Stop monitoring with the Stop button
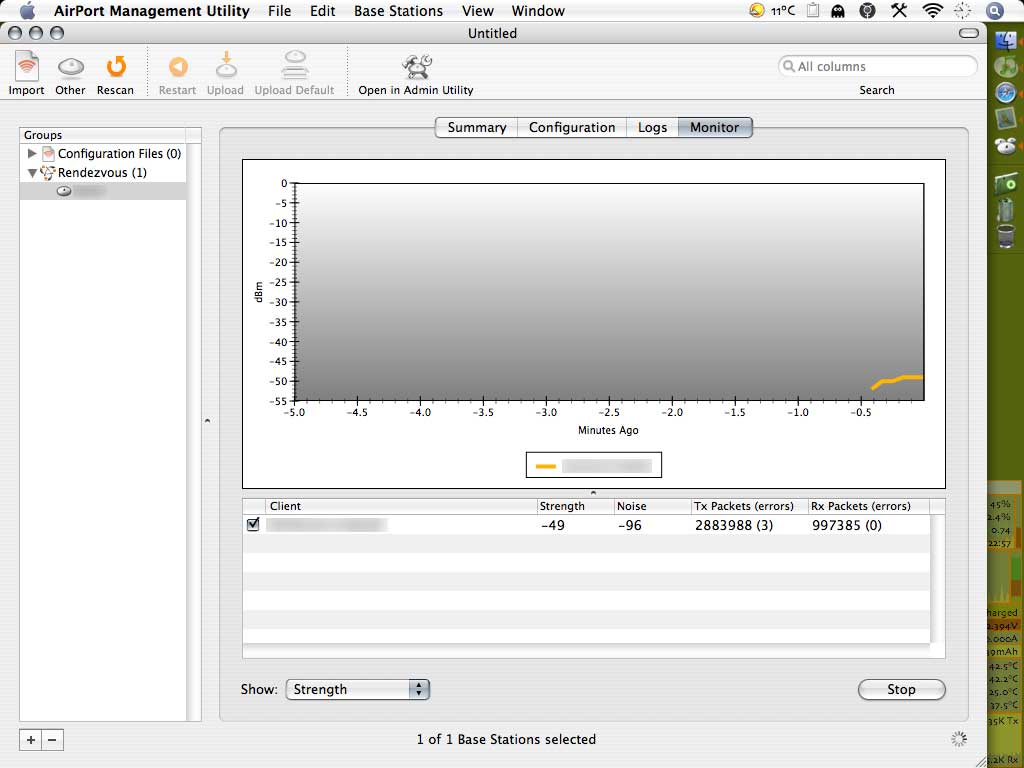Image resolution: width=1024 pixels, height=768 pixels. pos(901,689)
